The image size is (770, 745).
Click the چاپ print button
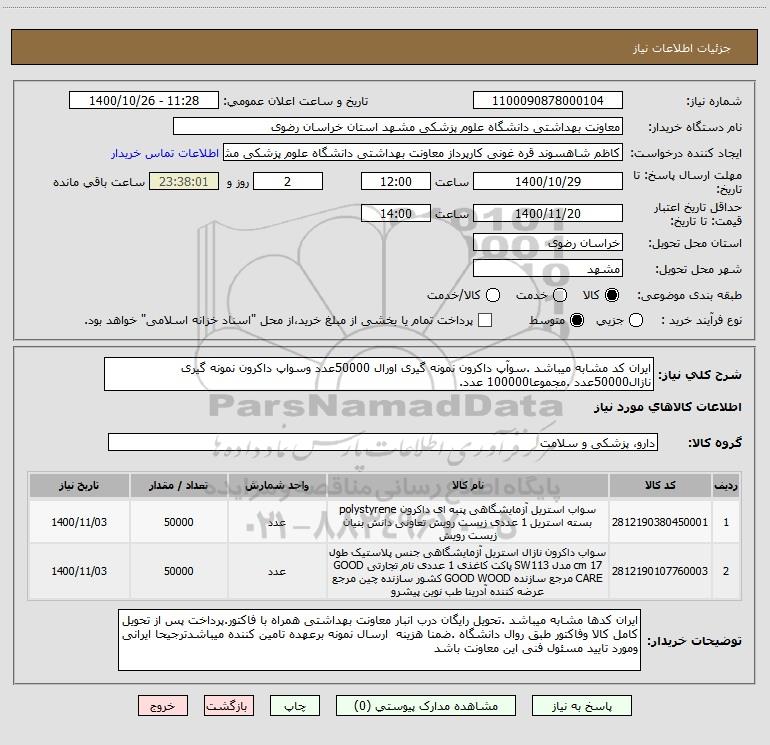click(x=295, y=706)
